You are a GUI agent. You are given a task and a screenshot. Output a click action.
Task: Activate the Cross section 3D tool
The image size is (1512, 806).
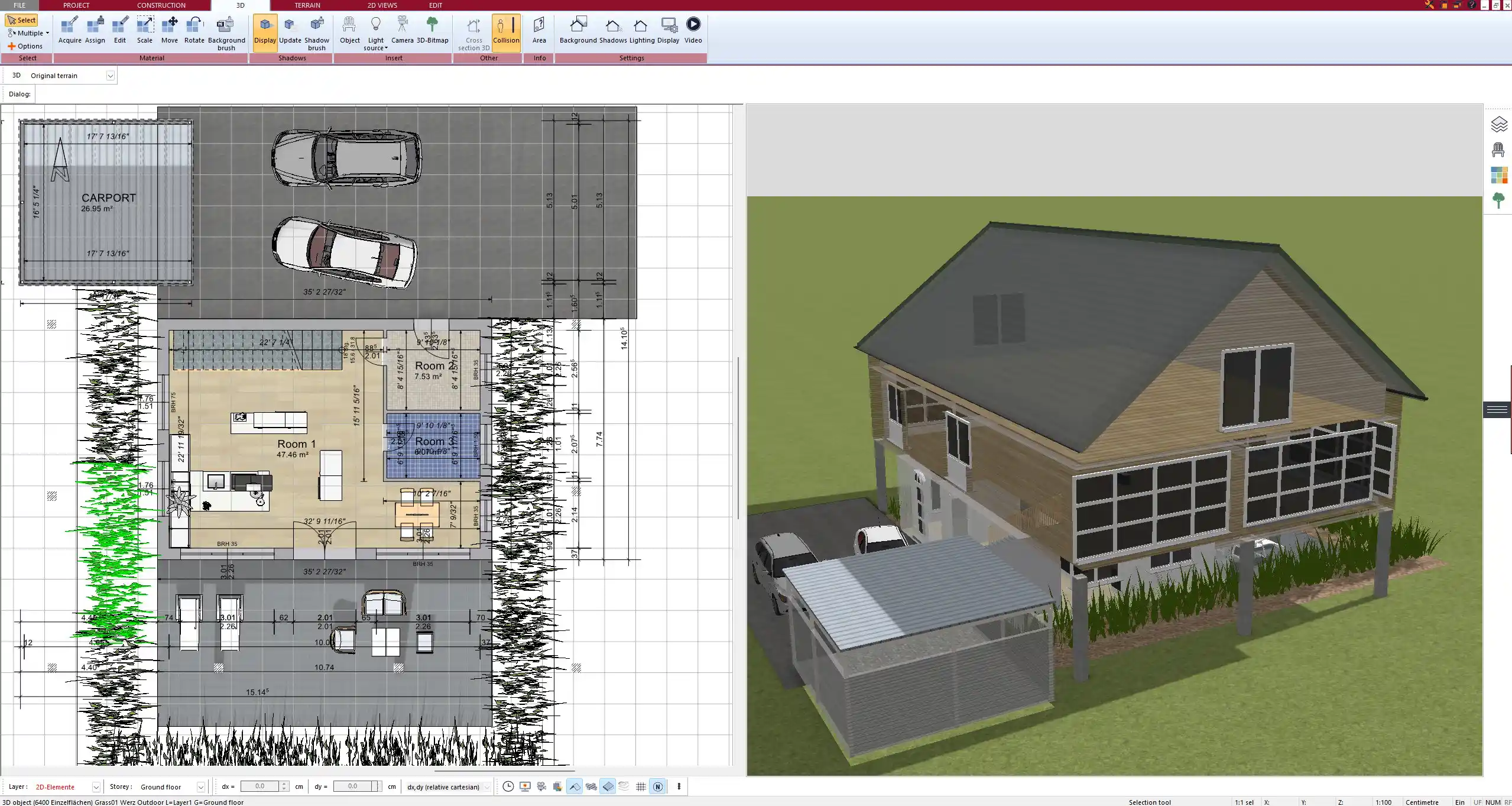(472, 33)
